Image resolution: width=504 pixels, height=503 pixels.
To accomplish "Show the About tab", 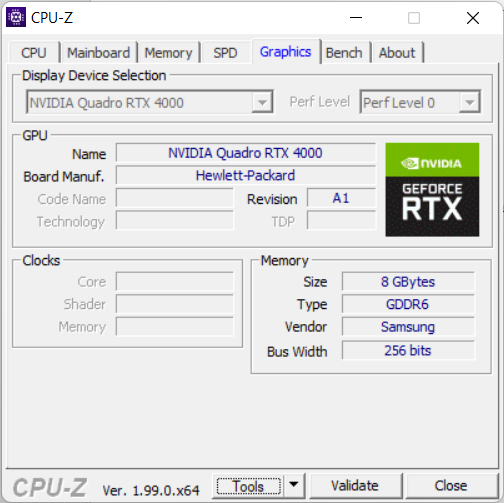I will coord(397,53).
